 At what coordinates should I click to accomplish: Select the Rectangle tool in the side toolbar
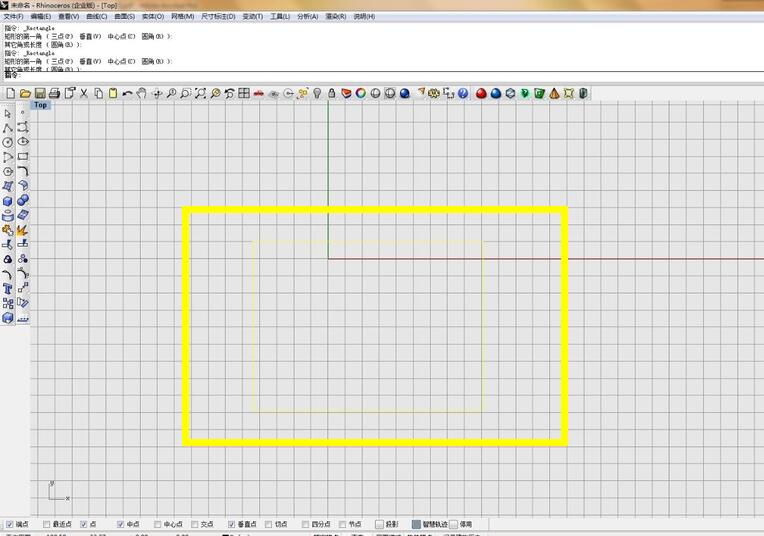pyautogui.click(x=23, y=157)
